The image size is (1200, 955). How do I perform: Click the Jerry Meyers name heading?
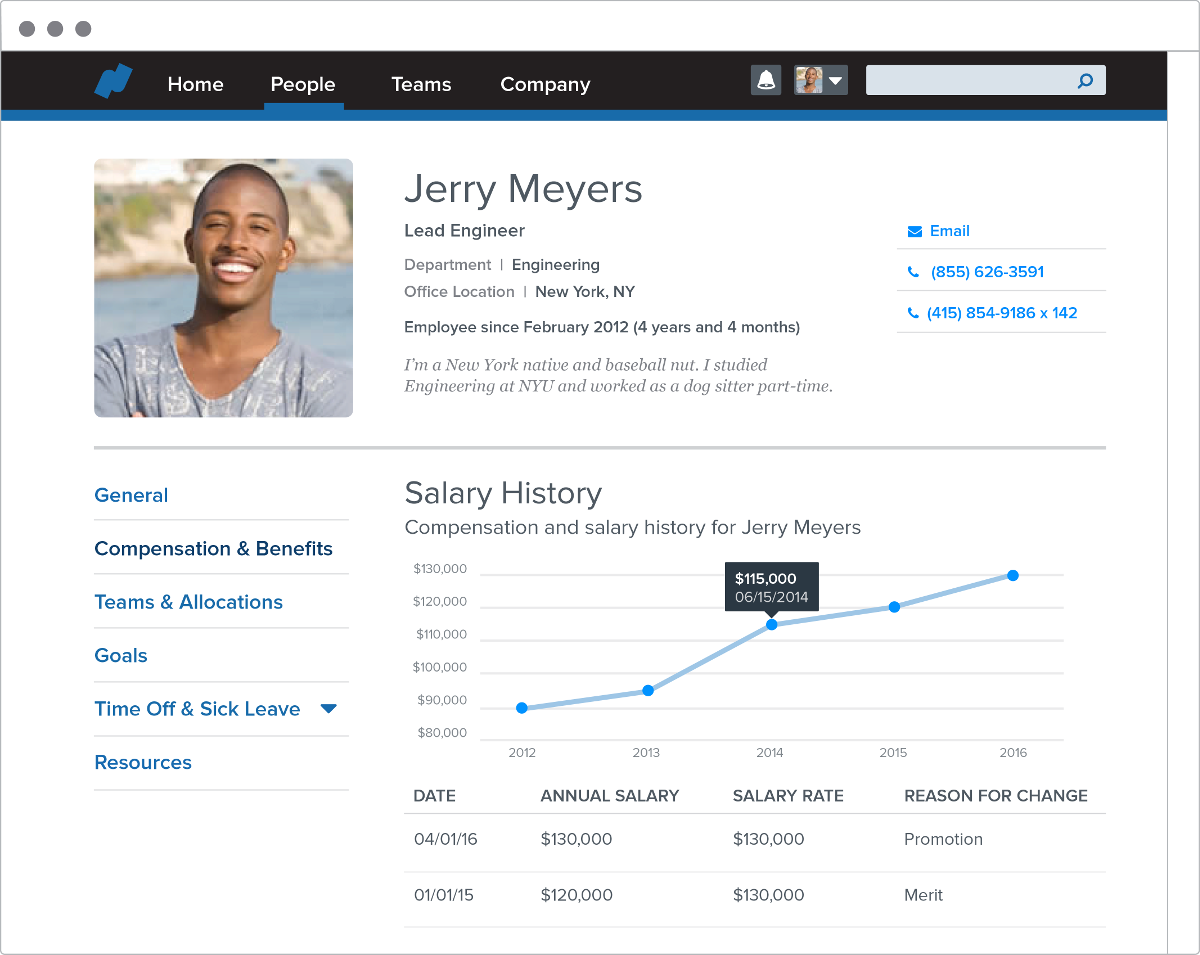(x=523, y=189)
